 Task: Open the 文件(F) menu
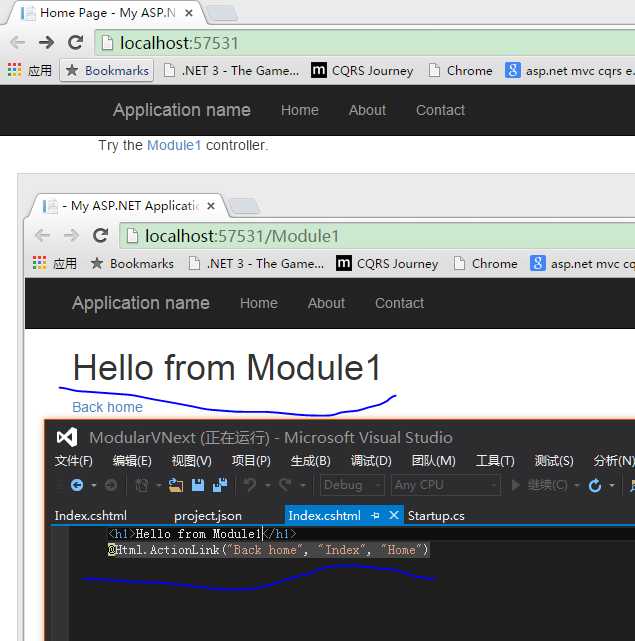click(74, 461)
